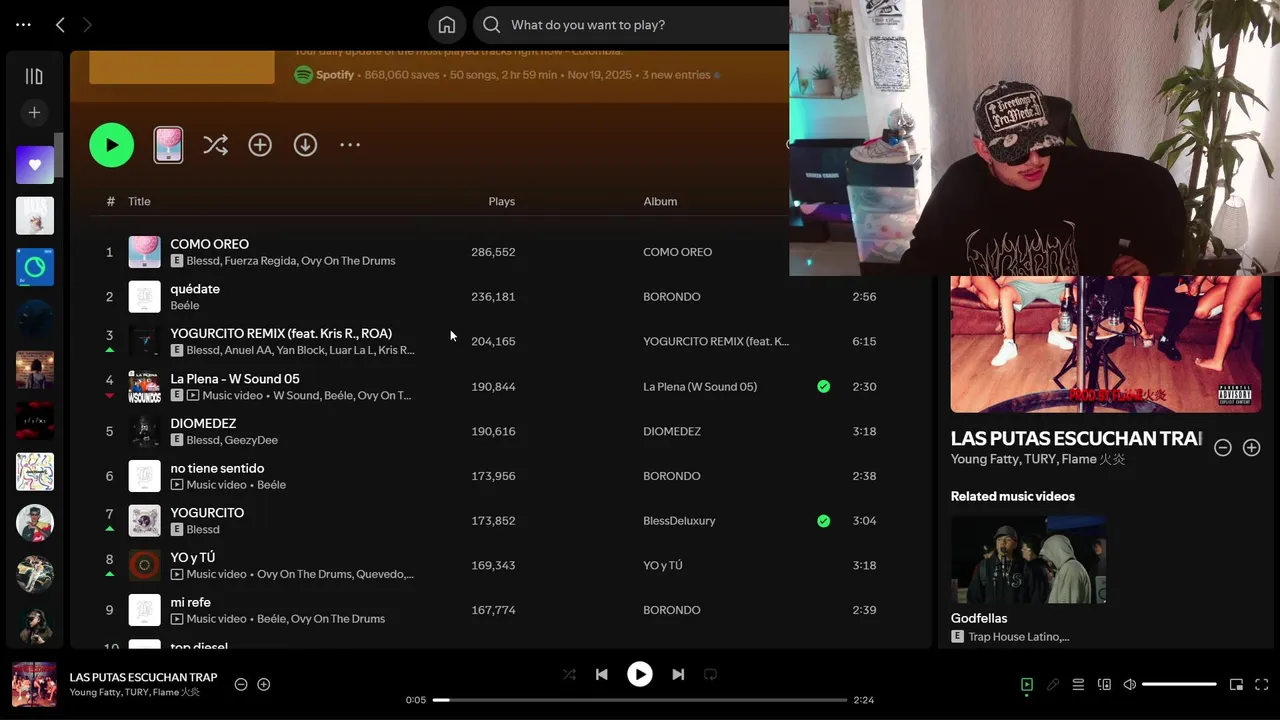
Task: Add track to library via plus in right panel
Action: pos(1251,448)
